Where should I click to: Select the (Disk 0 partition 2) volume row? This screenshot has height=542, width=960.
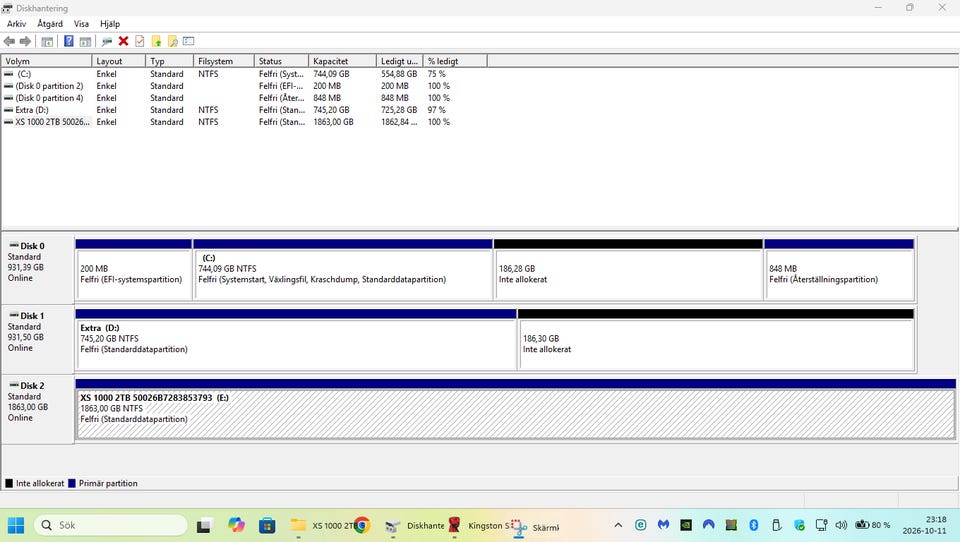pyautogui.click(x=245, y=86)
